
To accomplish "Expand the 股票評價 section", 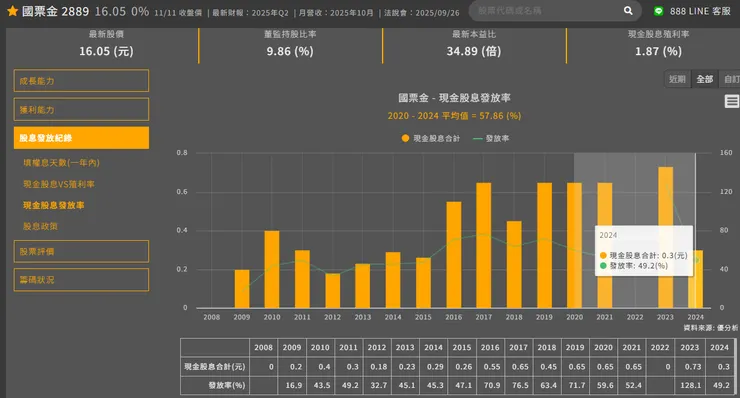I will [81, 251].
